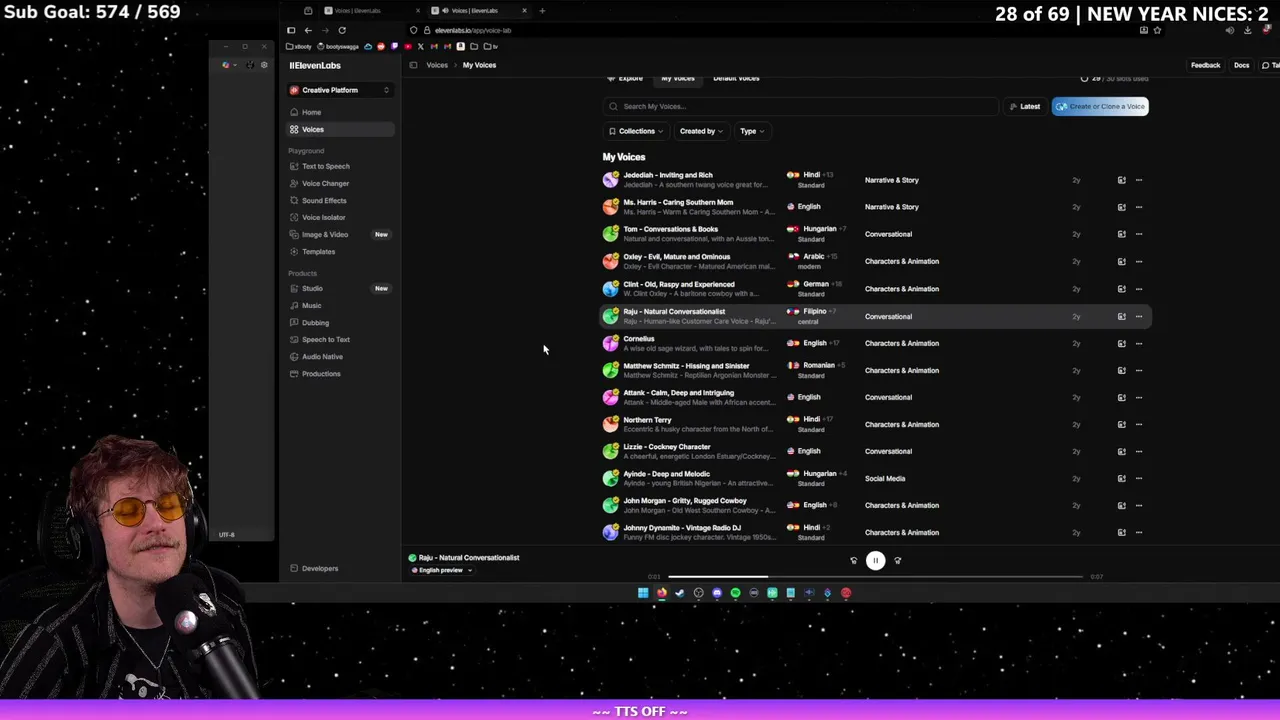Click the ElevenLabs logo

(315, 65)
